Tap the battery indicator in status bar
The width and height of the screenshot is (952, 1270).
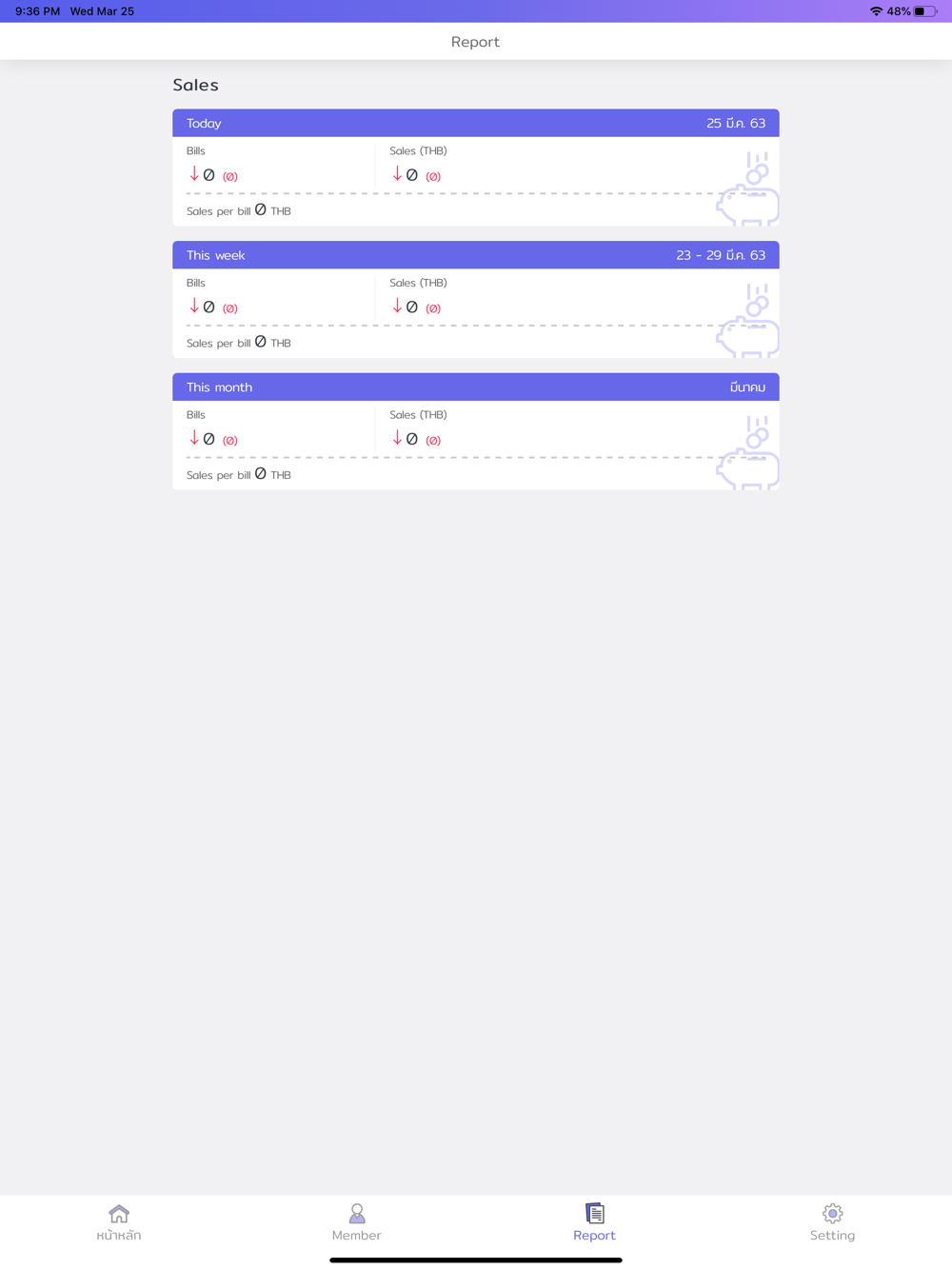pyautogui.click(x=925, y=11)
